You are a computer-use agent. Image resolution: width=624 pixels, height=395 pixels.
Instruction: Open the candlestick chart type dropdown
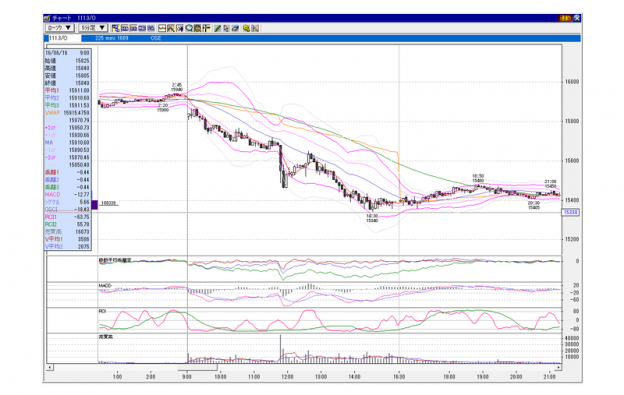[x=60, y=28]
